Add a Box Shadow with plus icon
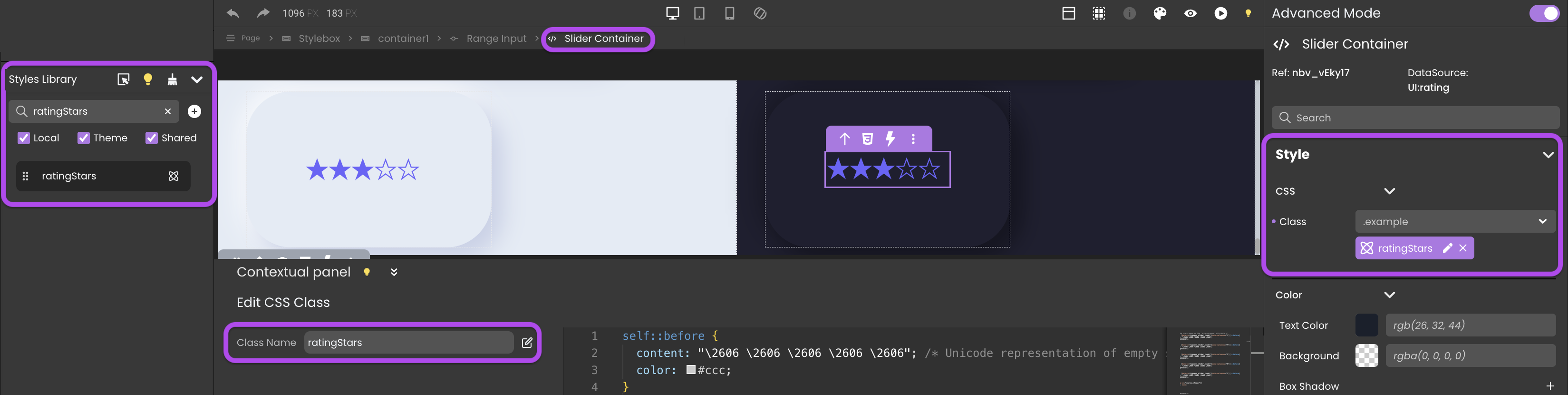Image resolution: width=1568 pixels, height=395 pixels. tap(1550, 386)
